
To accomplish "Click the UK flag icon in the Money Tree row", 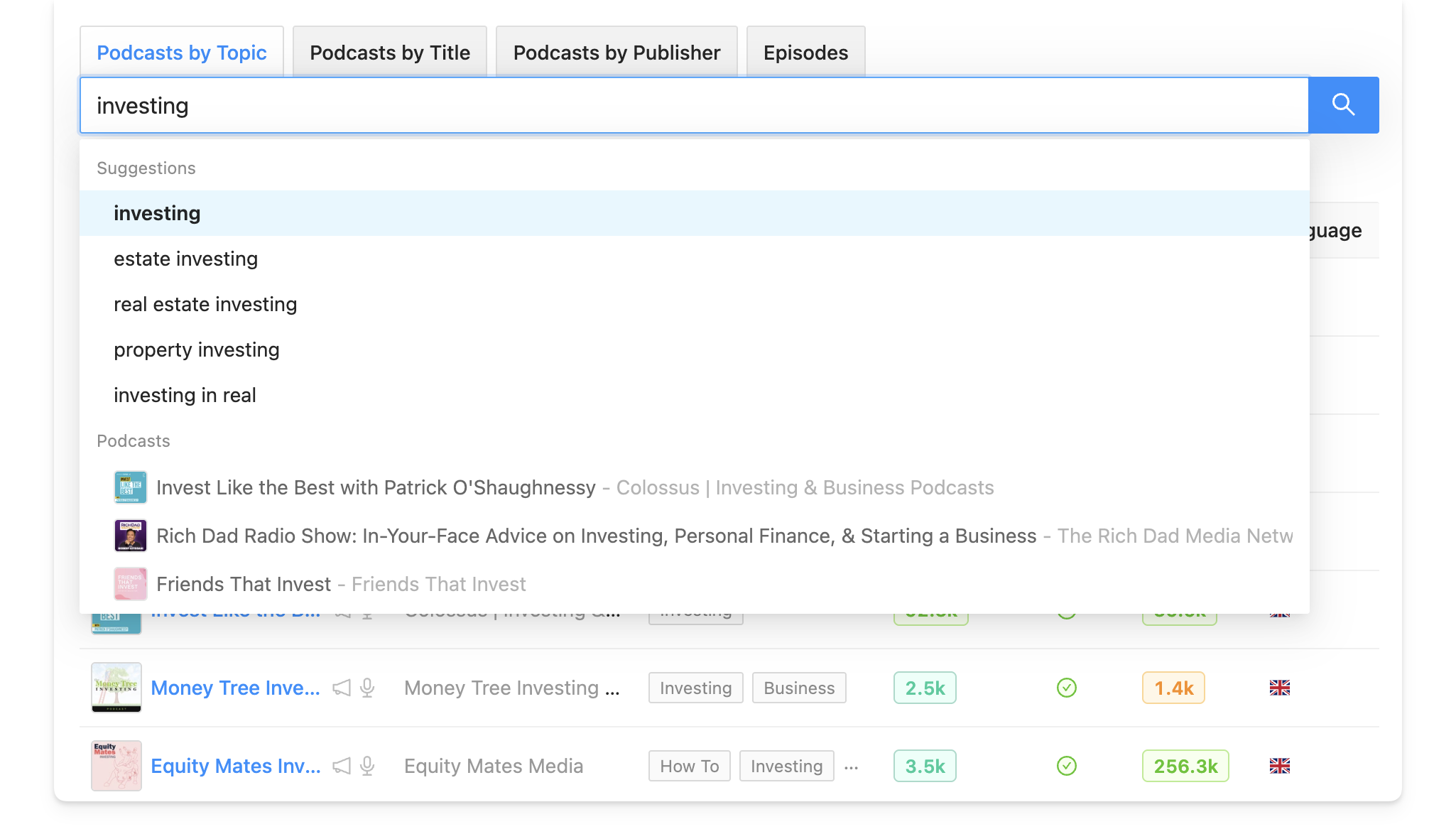I will pyautogui.click(x=1279, y=688).
